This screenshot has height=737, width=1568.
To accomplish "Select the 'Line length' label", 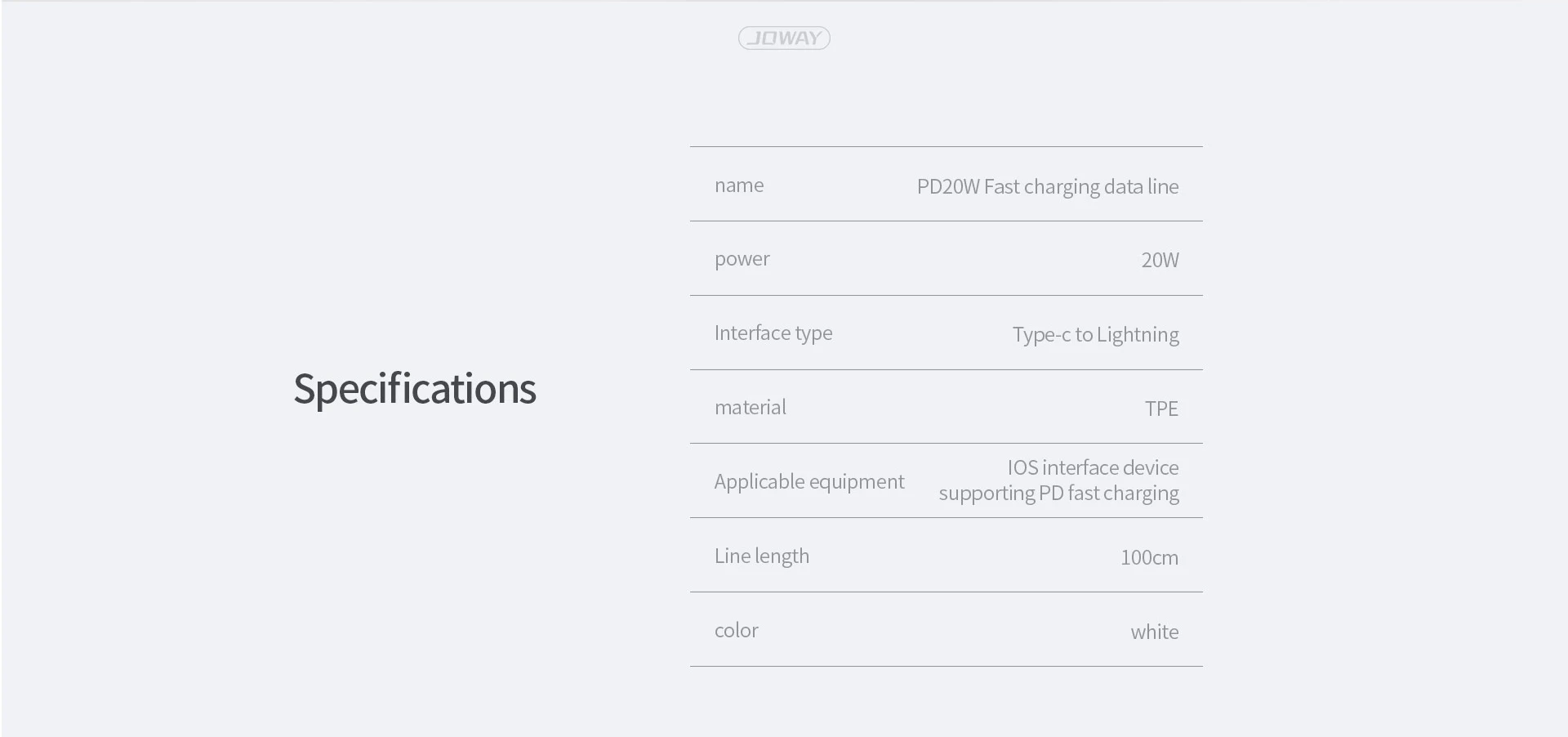I will pos(762,556).
